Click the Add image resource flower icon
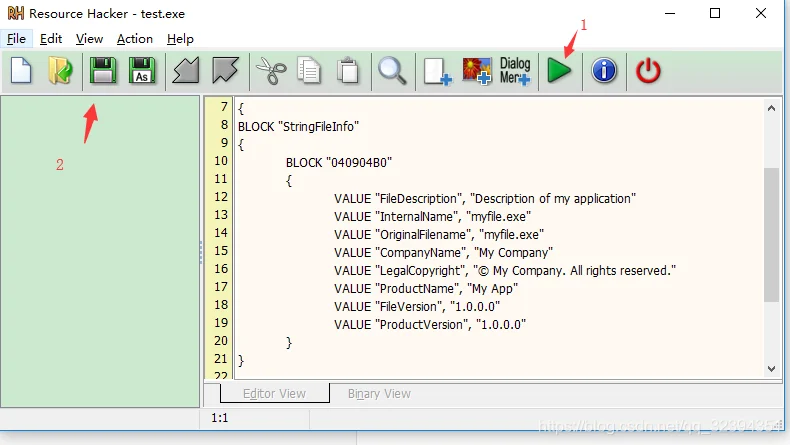Screen dimensions: 790x445 coord(477,71)
